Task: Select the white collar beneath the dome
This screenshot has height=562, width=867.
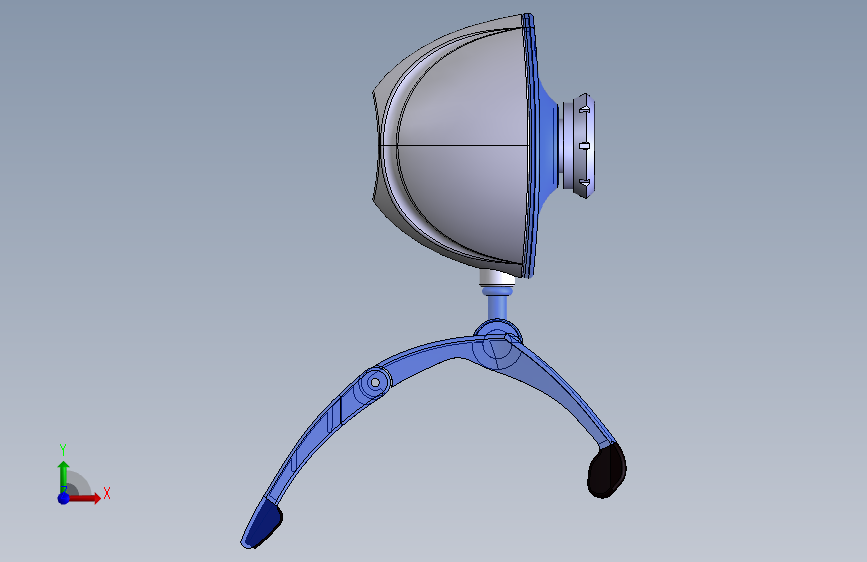Action: pos(497,277)
